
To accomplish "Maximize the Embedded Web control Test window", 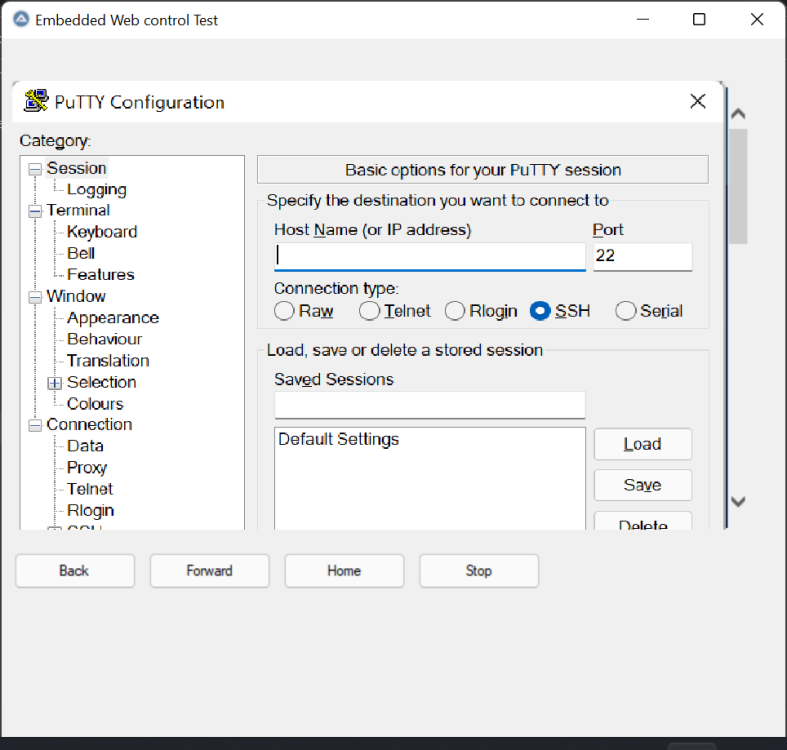I will pos(699,20).
